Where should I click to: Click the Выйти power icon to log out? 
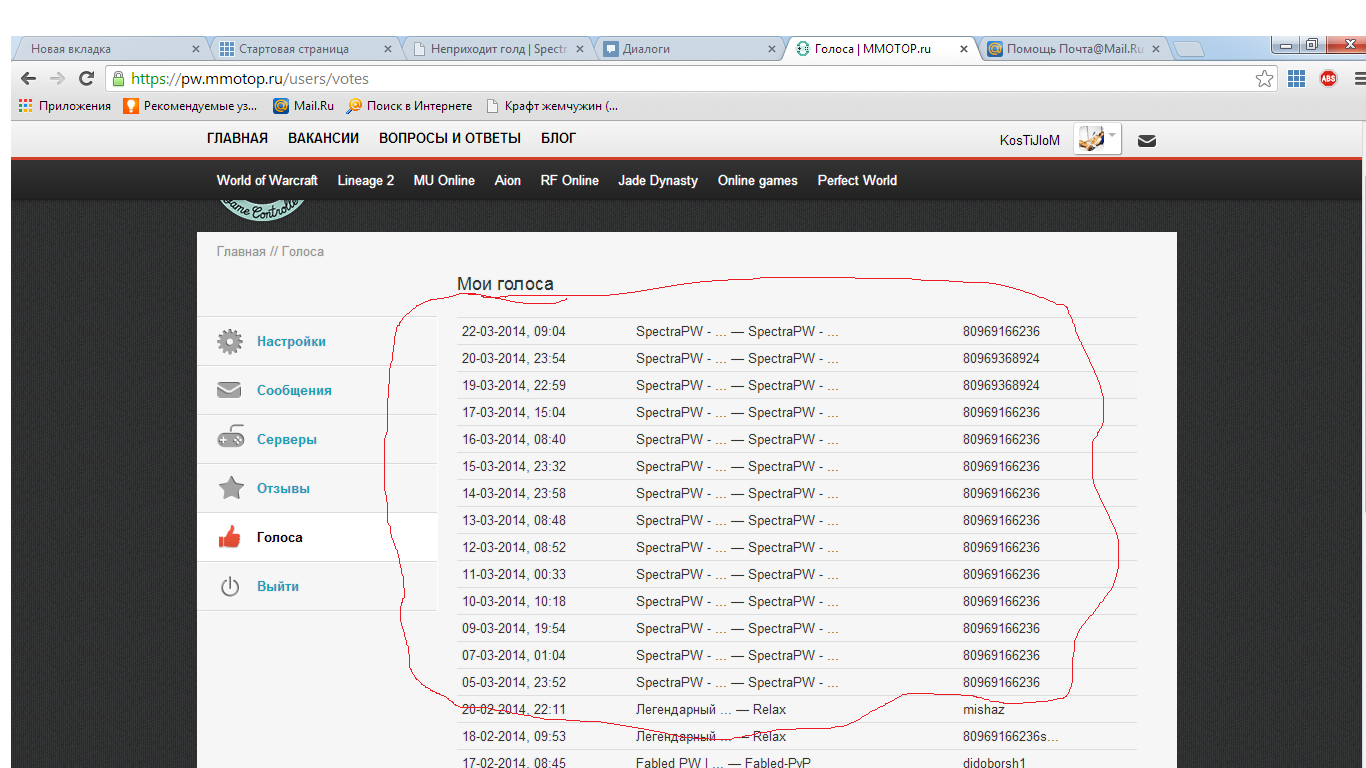pos(230,586)
